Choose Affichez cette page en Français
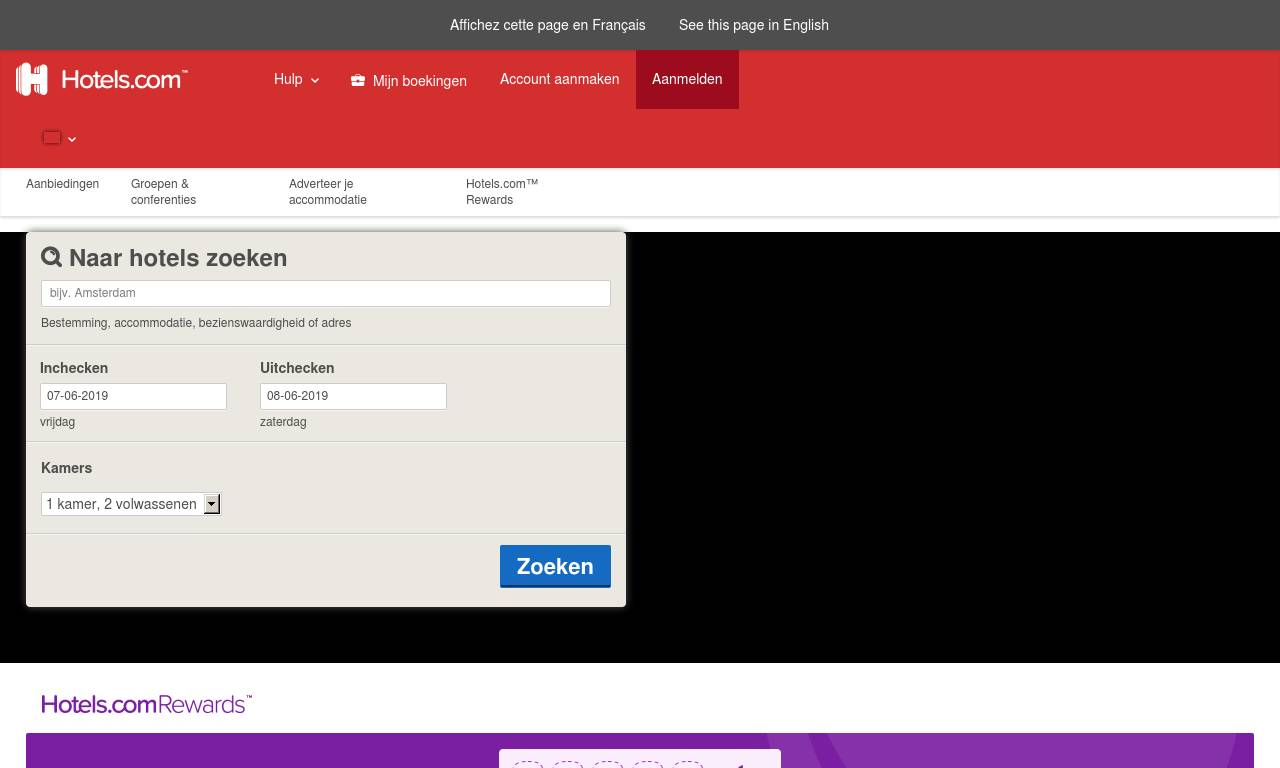Screen dimensions: 1280x768 [x=547, y=25]
